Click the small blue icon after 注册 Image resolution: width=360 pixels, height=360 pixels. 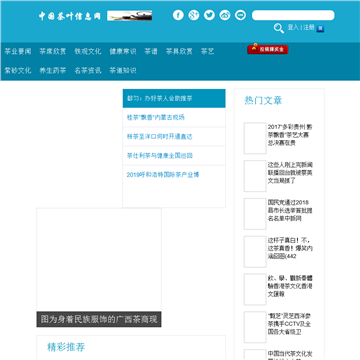point(320,29)
